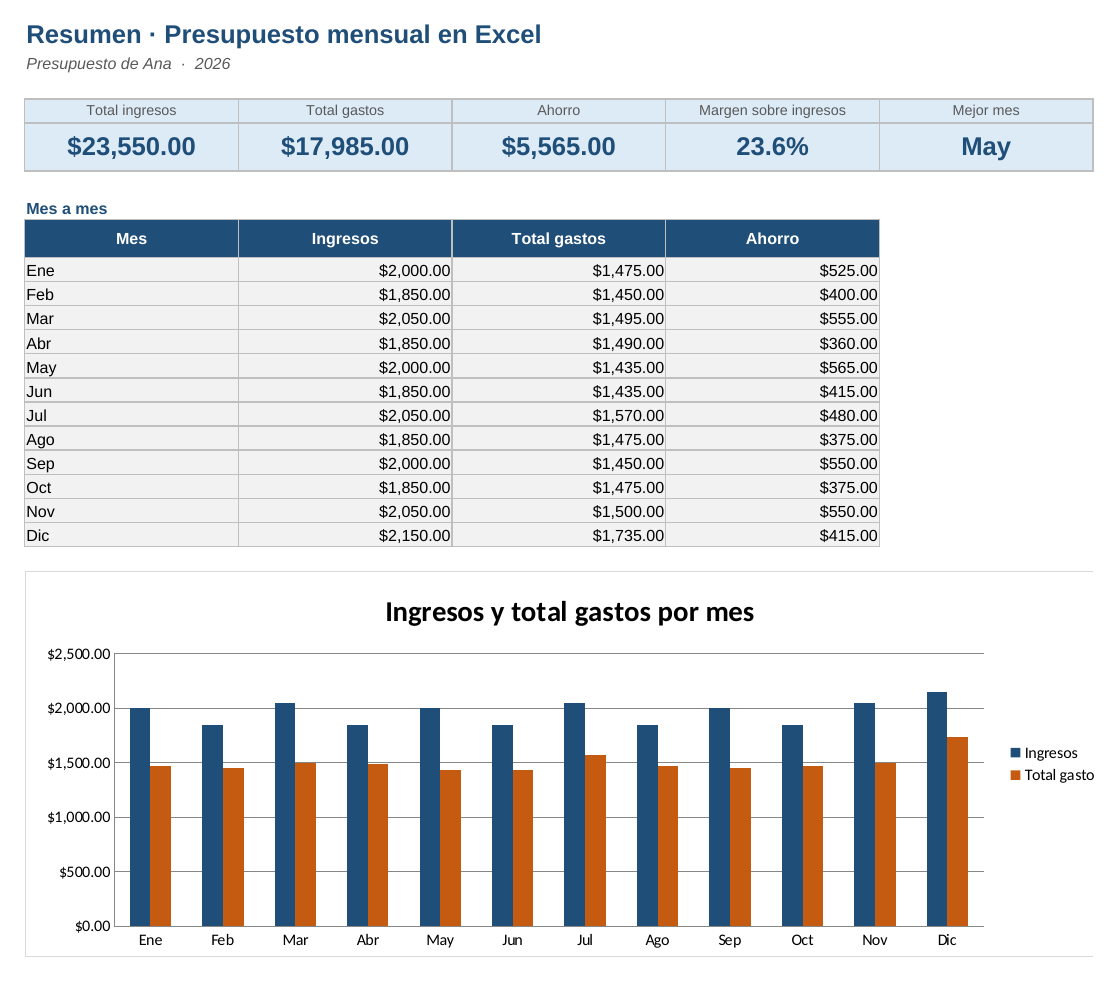Select Mar expenses cell $1,495.00
The width and height of the screenshot is (1118, 981).
pos(558,319)
